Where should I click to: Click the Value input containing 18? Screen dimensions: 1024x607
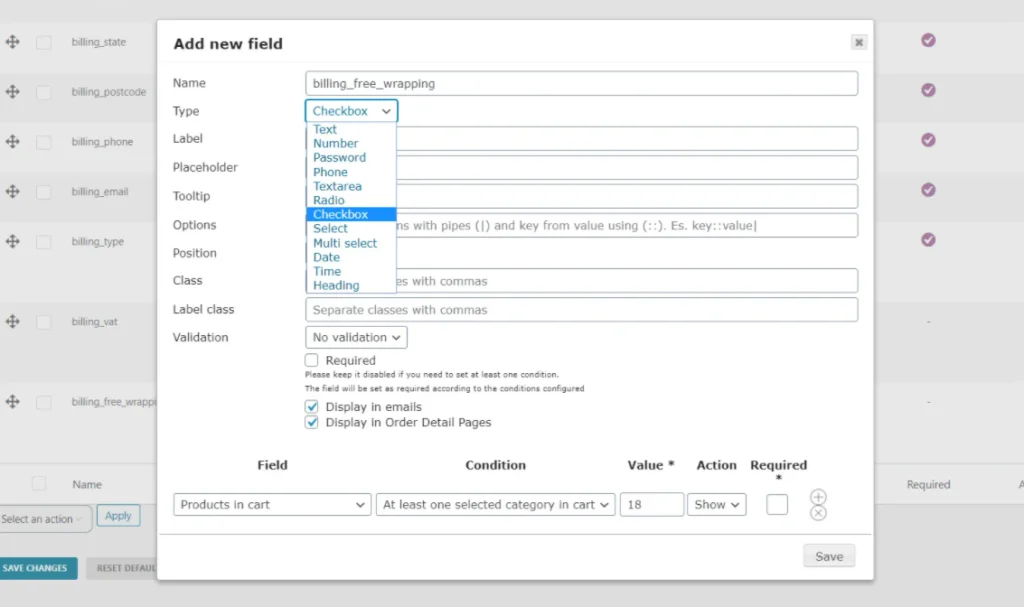click(x=651, y=505)
